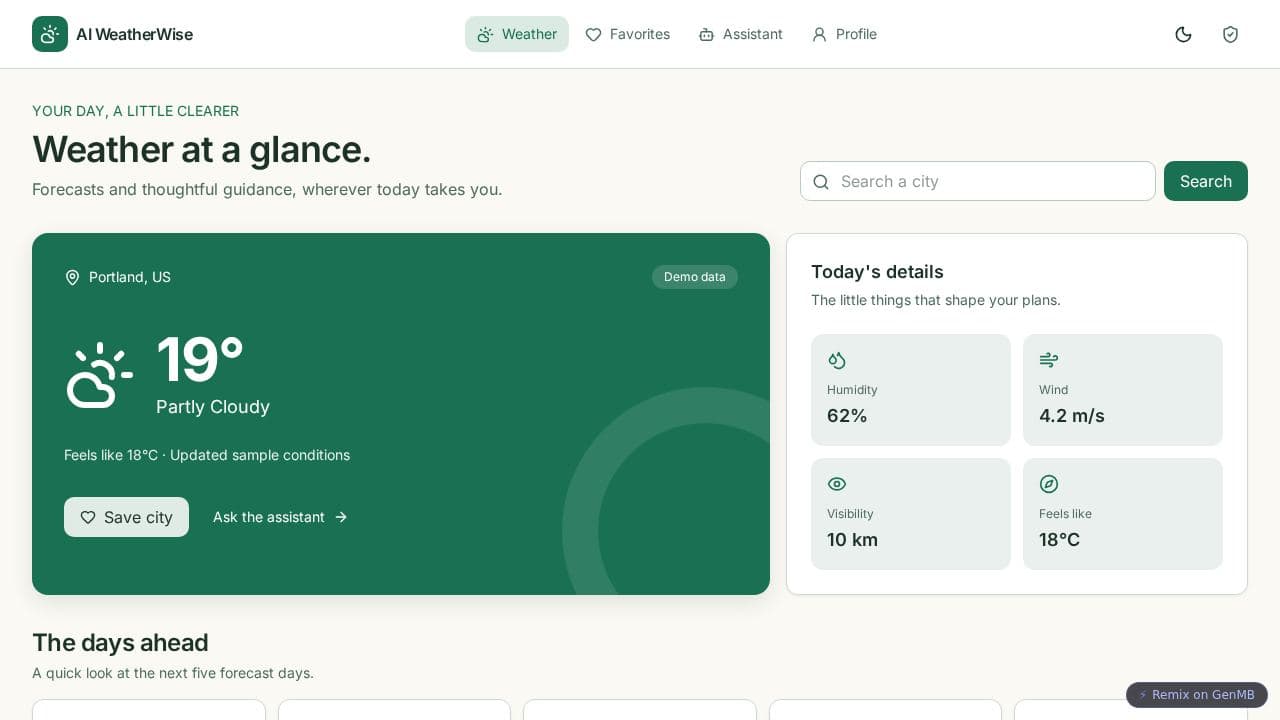Click the Demo data badge
The height and width of the screenshot is (720, 1280).
(695, 277)
